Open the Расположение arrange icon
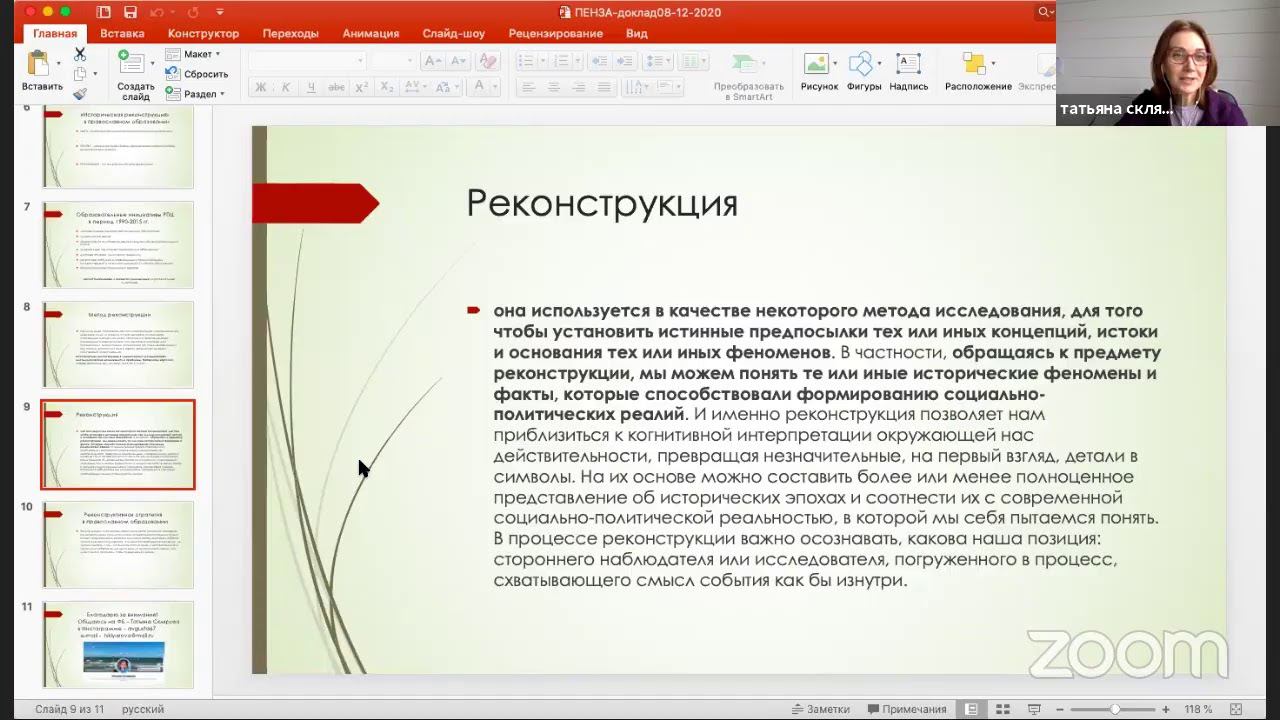Screen dimensions: 1280x720 973,63
